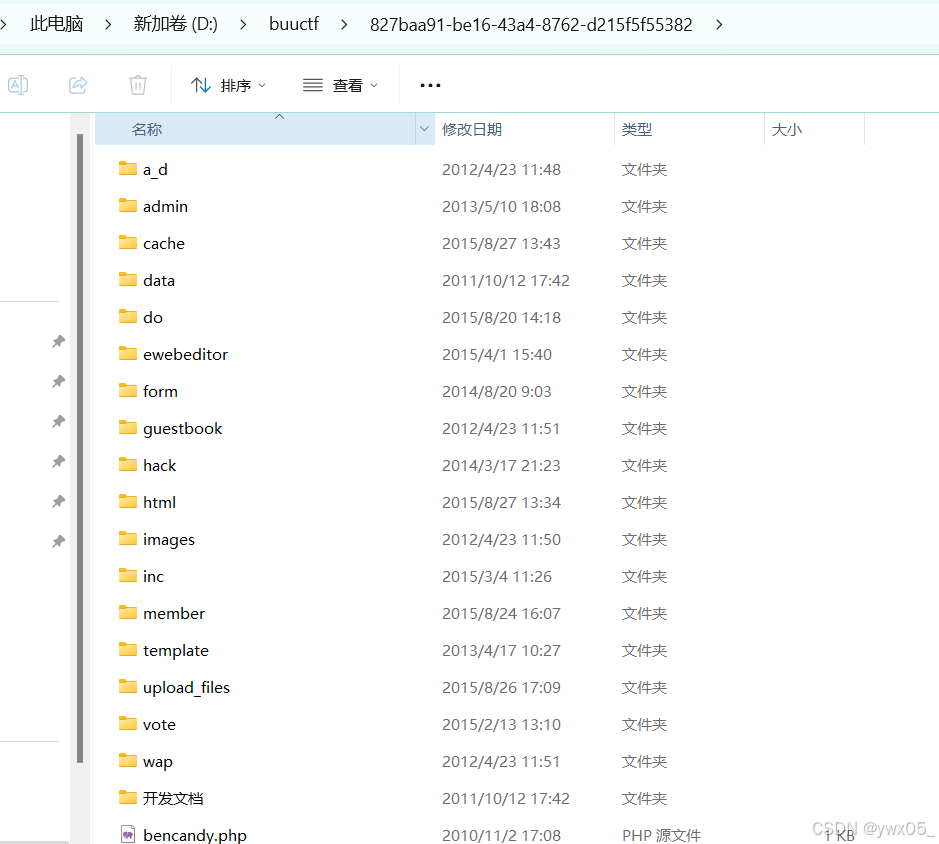The image size is (939, 844).
Task: Open the admin folder
Action: (x=165, y=206)
